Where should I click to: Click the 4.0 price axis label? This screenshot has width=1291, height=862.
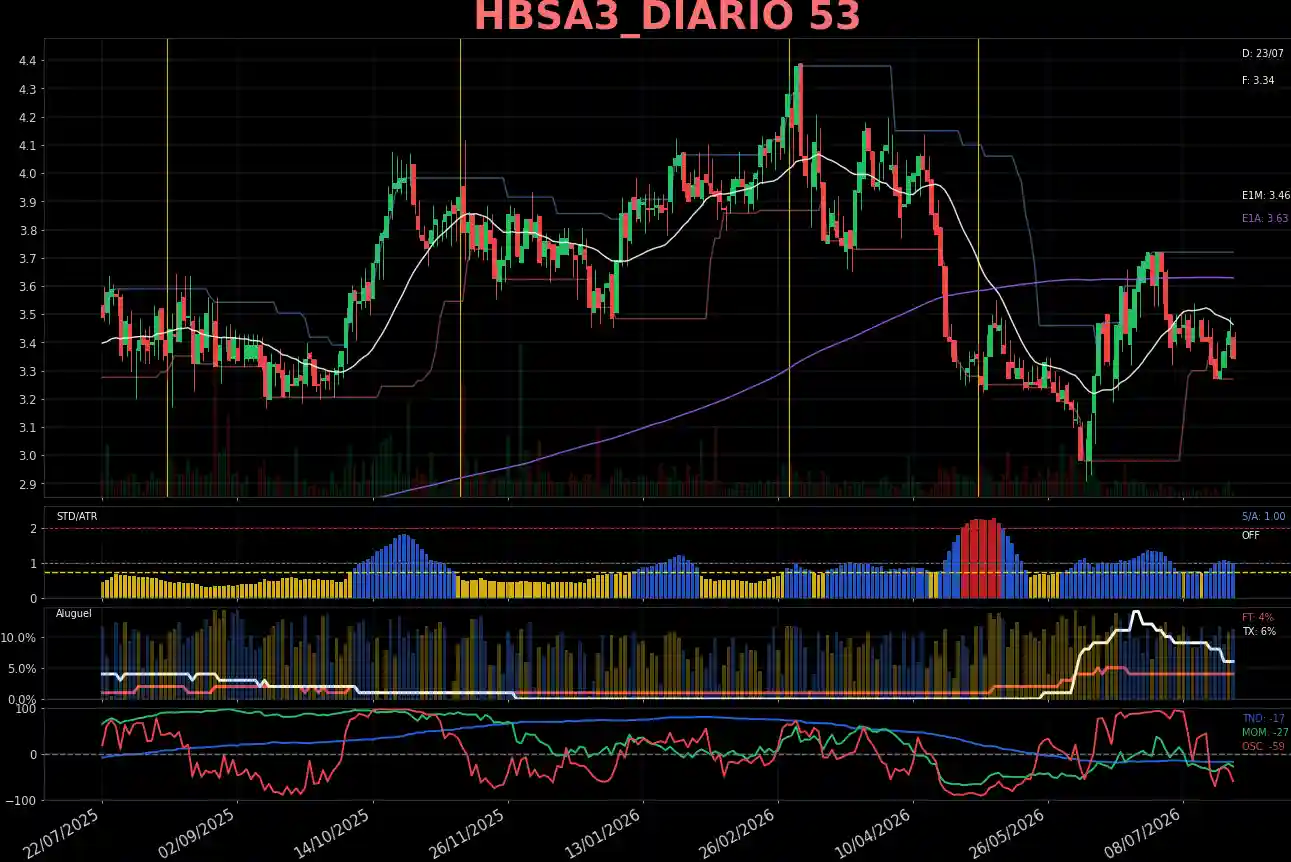(x=27, y=174)
